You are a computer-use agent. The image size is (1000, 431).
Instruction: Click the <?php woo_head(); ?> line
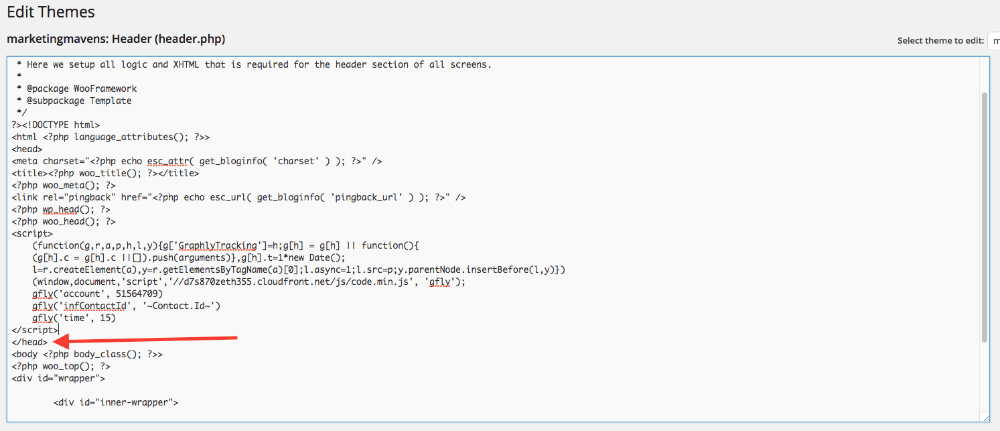click(x=63, y=221)
